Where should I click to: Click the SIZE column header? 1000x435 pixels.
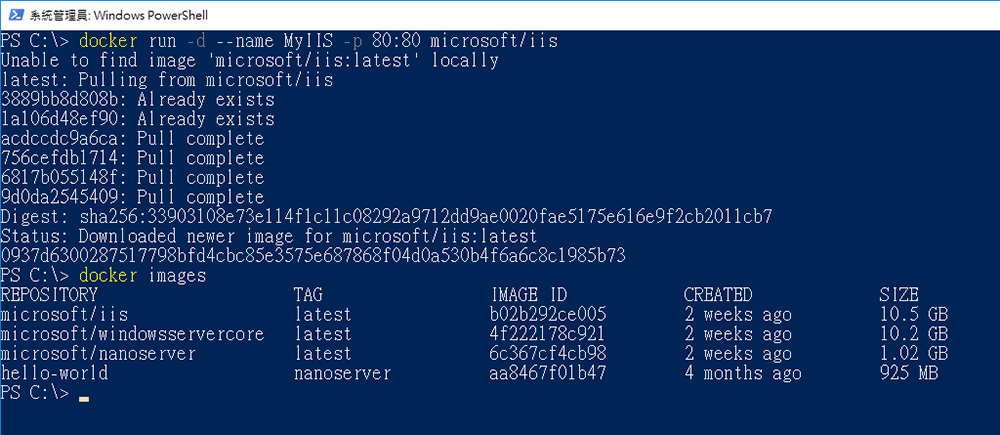(x=898, y=295)
